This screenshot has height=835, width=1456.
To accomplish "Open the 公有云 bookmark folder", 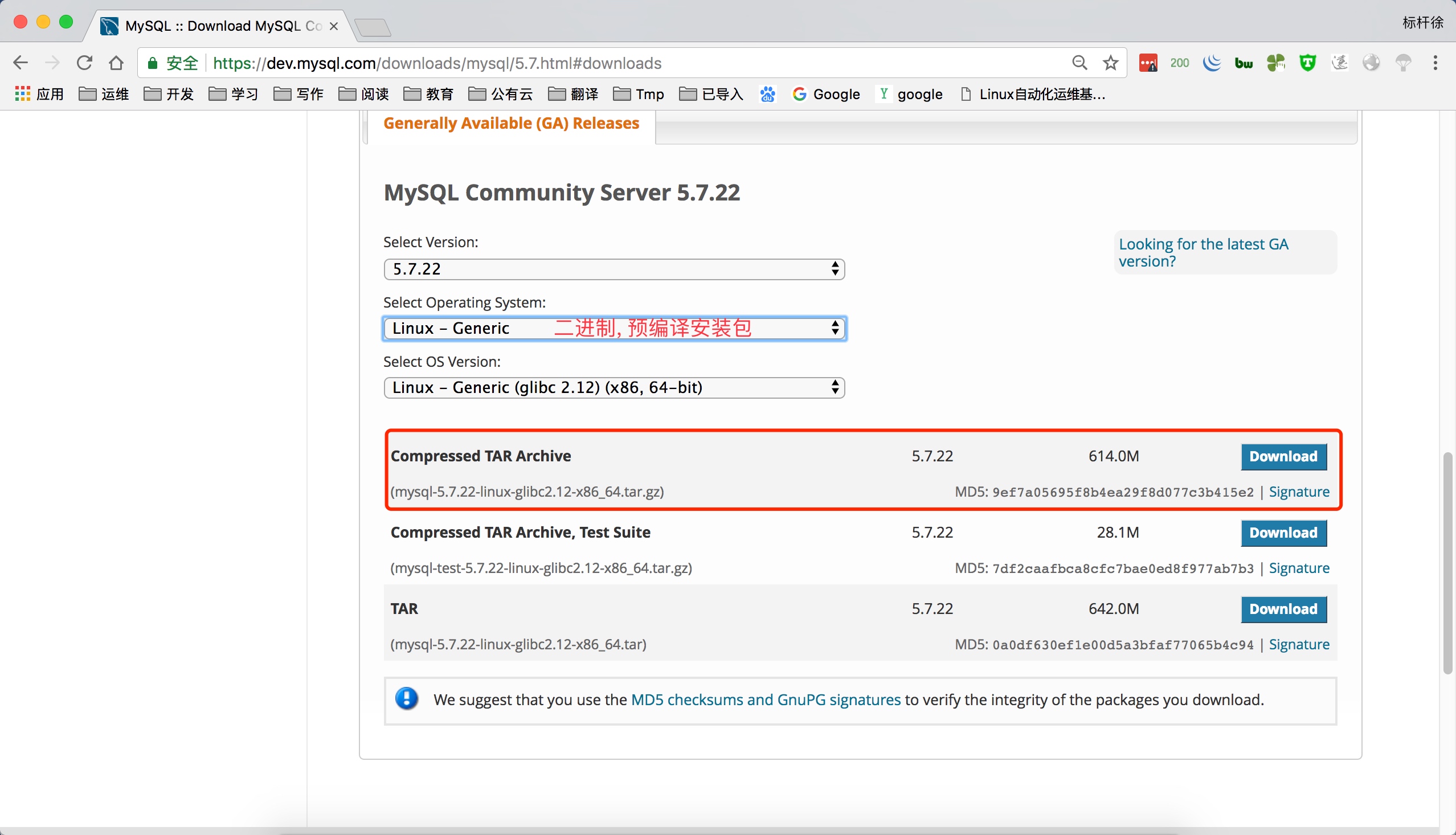I will pyautogui.click(x=501, y=94).
